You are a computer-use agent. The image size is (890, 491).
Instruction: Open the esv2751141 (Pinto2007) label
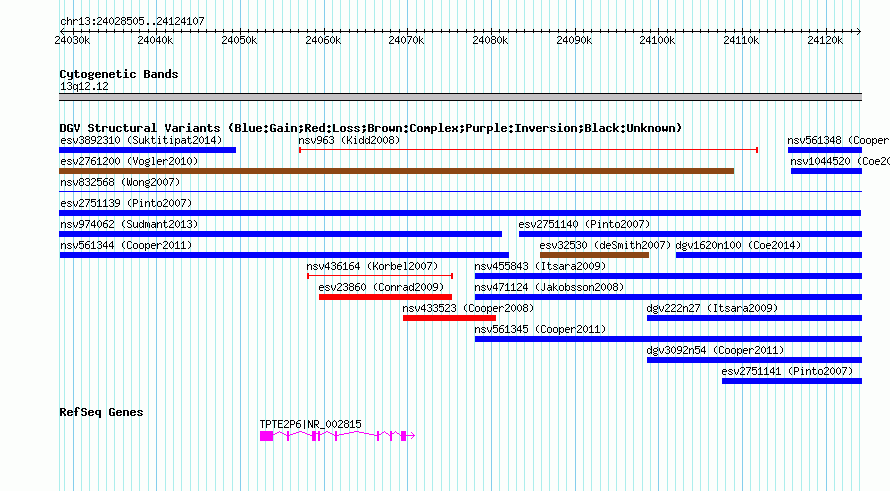(787, 371)
